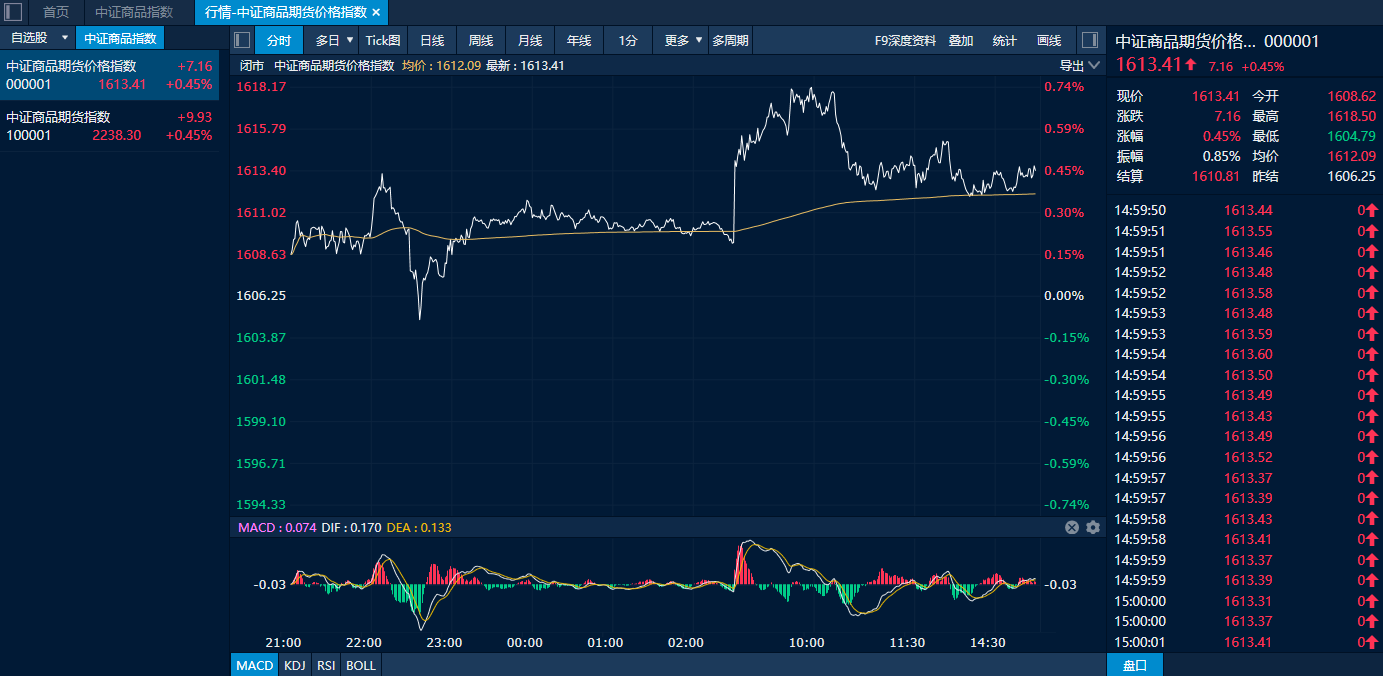1383x676 pixels.
Task: Toggle the sidebar layout icon beside 首页
Action: coord(13,12)
